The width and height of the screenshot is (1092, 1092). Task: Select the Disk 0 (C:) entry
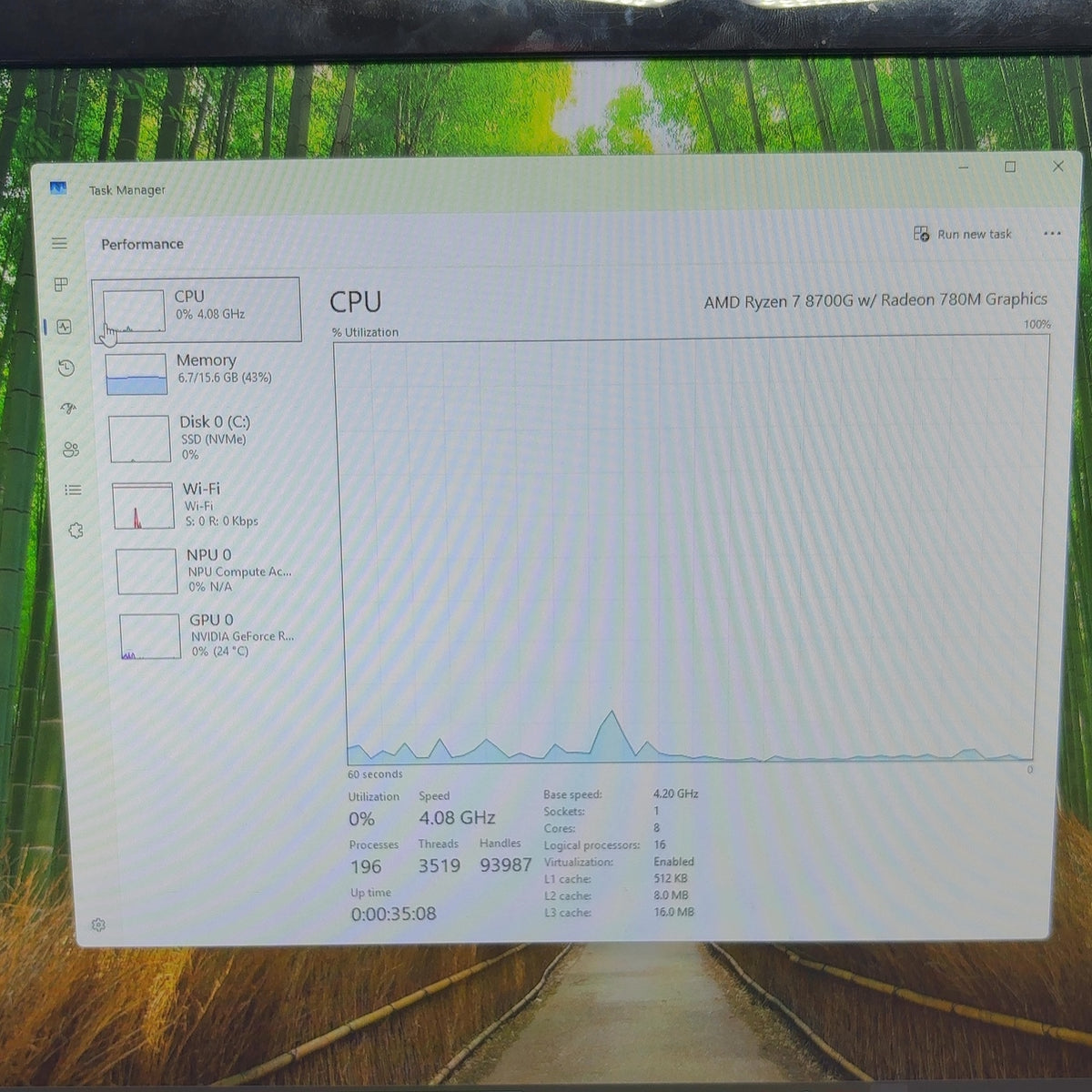tap(204, 438)
